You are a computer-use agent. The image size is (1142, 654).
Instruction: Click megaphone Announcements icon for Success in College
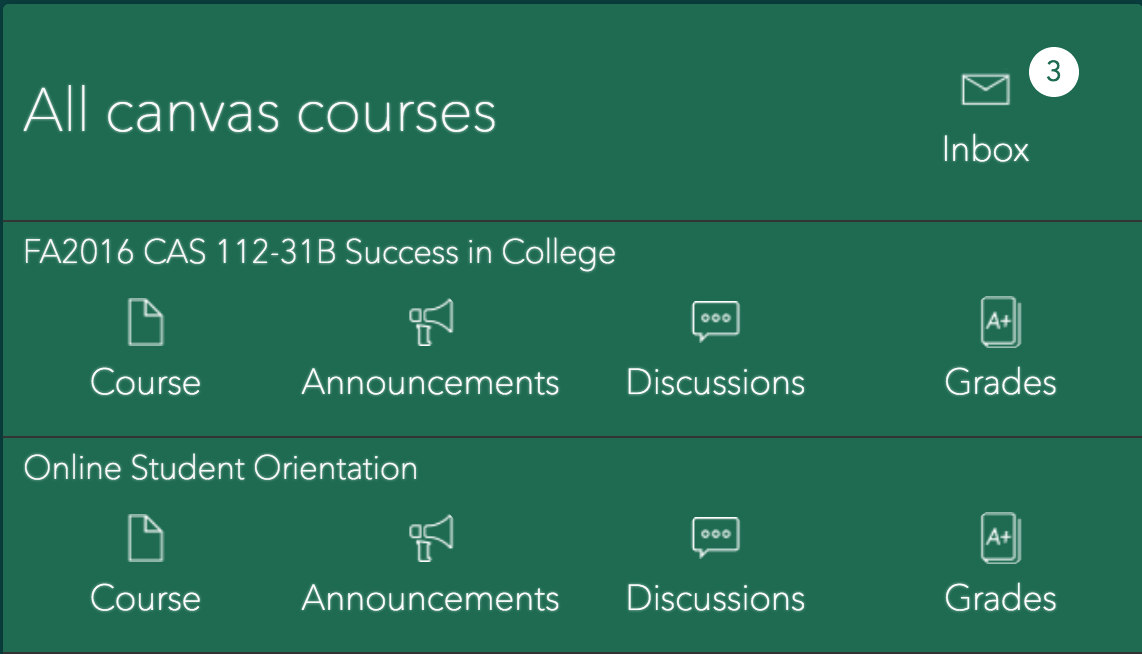click(431, 323)
